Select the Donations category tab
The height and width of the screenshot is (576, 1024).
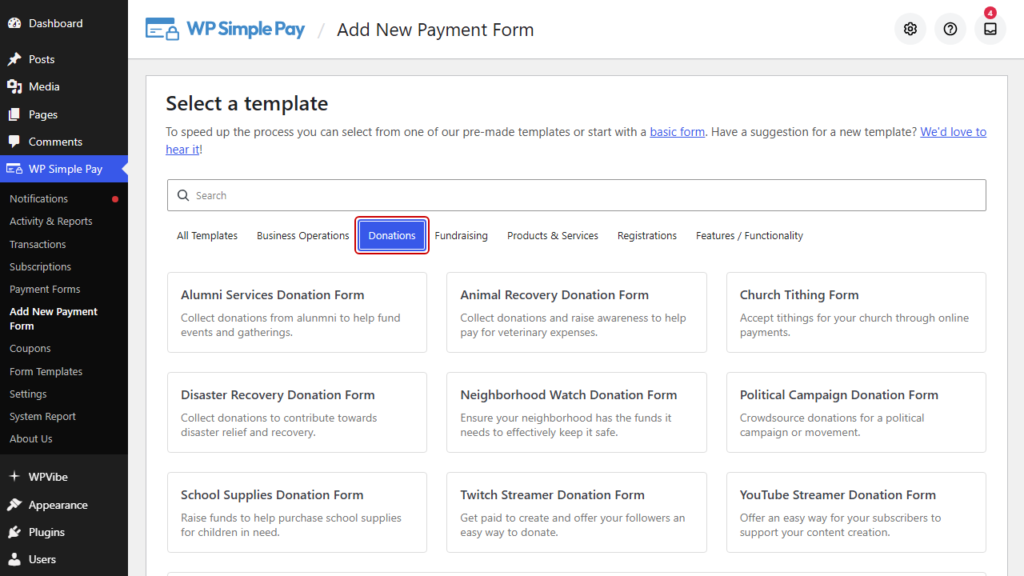click(392, 236)
